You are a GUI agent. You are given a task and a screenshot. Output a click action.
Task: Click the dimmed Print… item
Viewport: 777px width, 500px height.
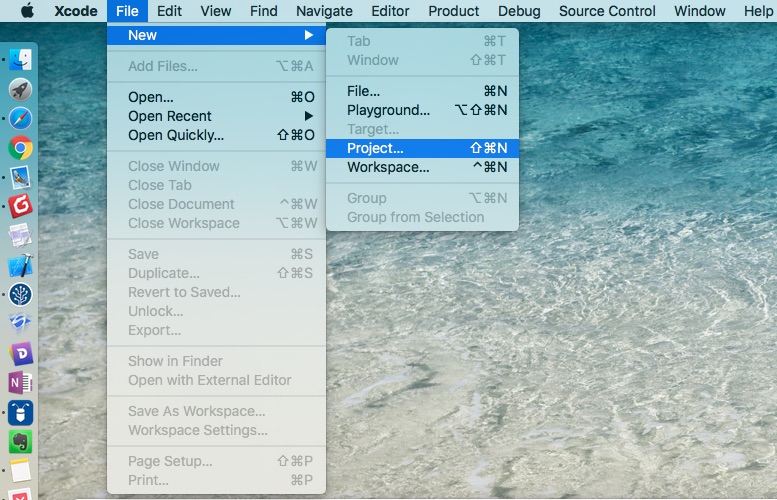(217, 481)
